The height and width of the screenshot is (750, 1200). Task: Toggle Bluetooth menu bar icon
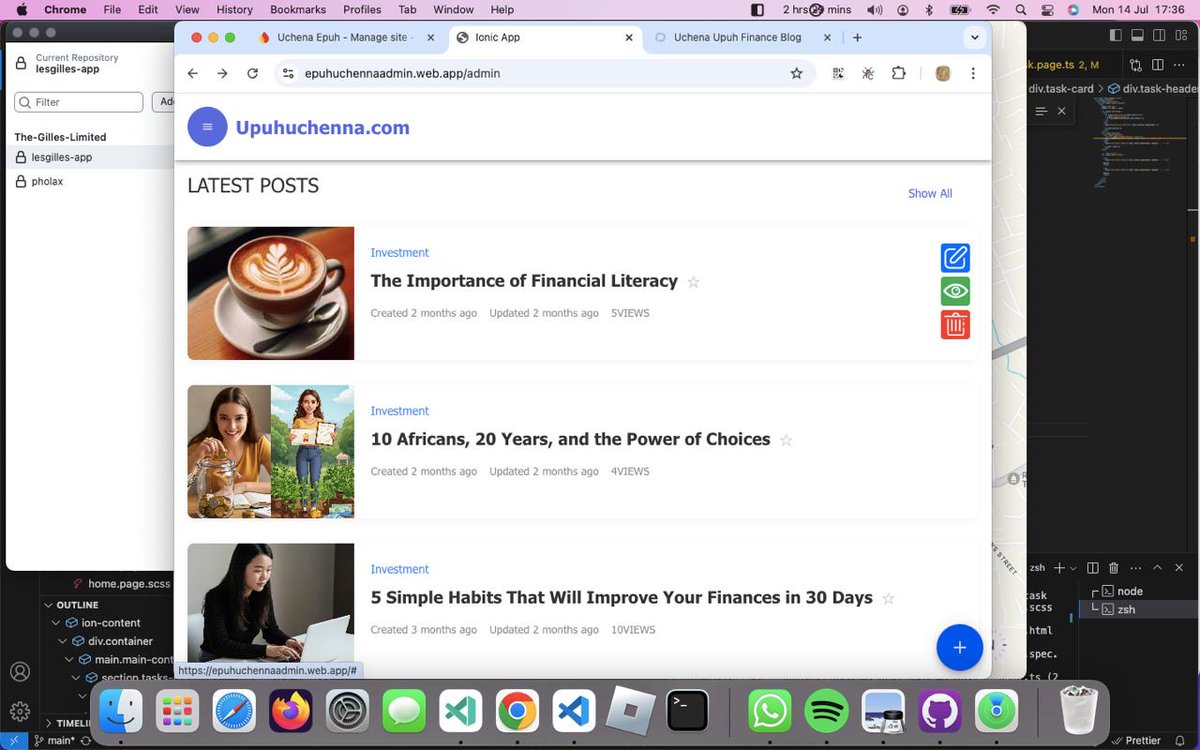[928, 9]
